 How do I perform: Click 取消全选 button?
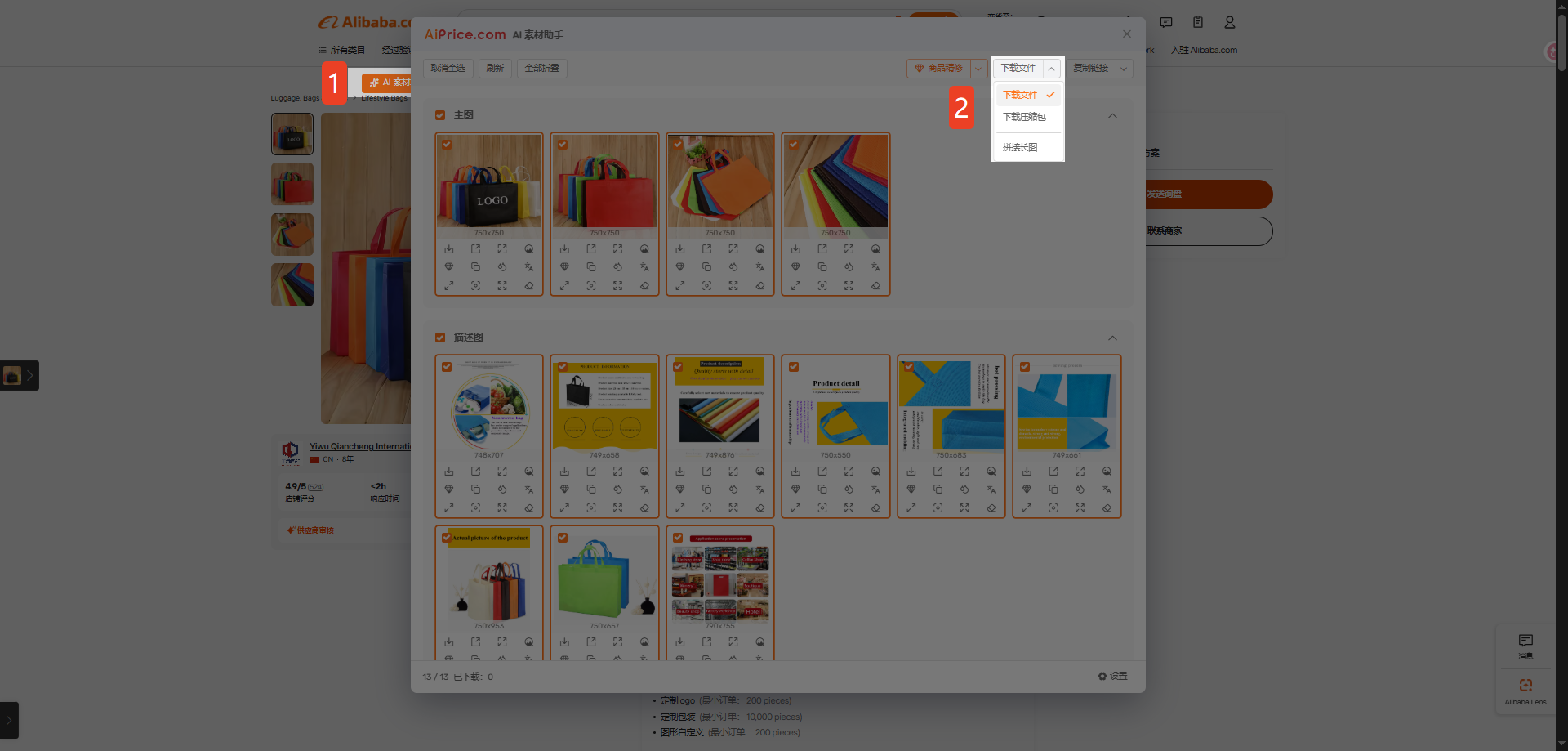point(448,69)
